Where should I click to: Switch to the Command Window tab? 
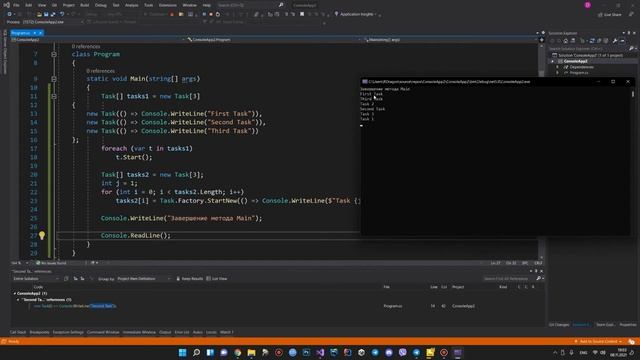[x=103, y=332]
